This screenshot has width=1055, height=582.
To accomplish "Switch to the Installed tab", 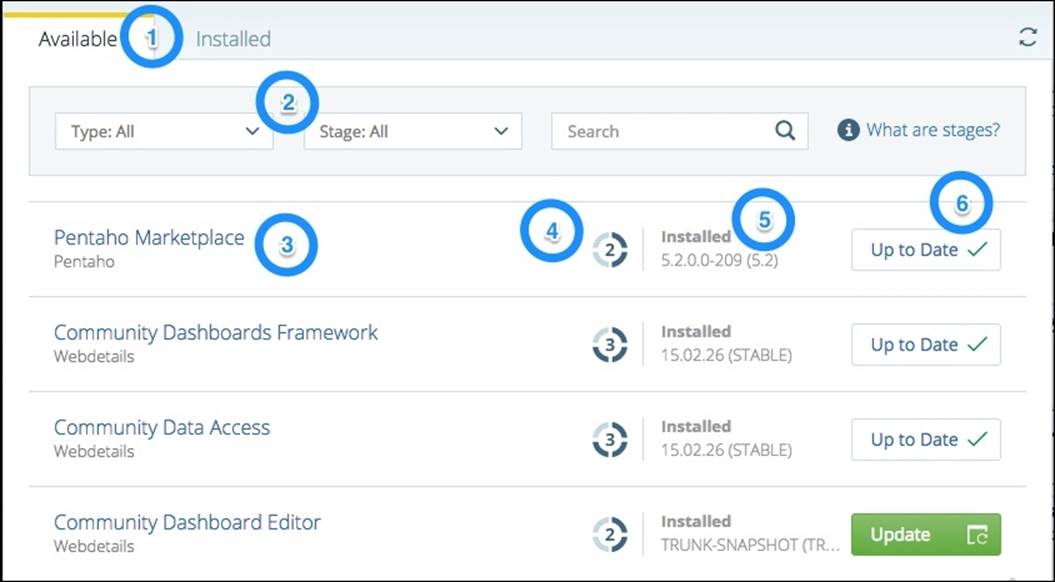I will 232,39.
